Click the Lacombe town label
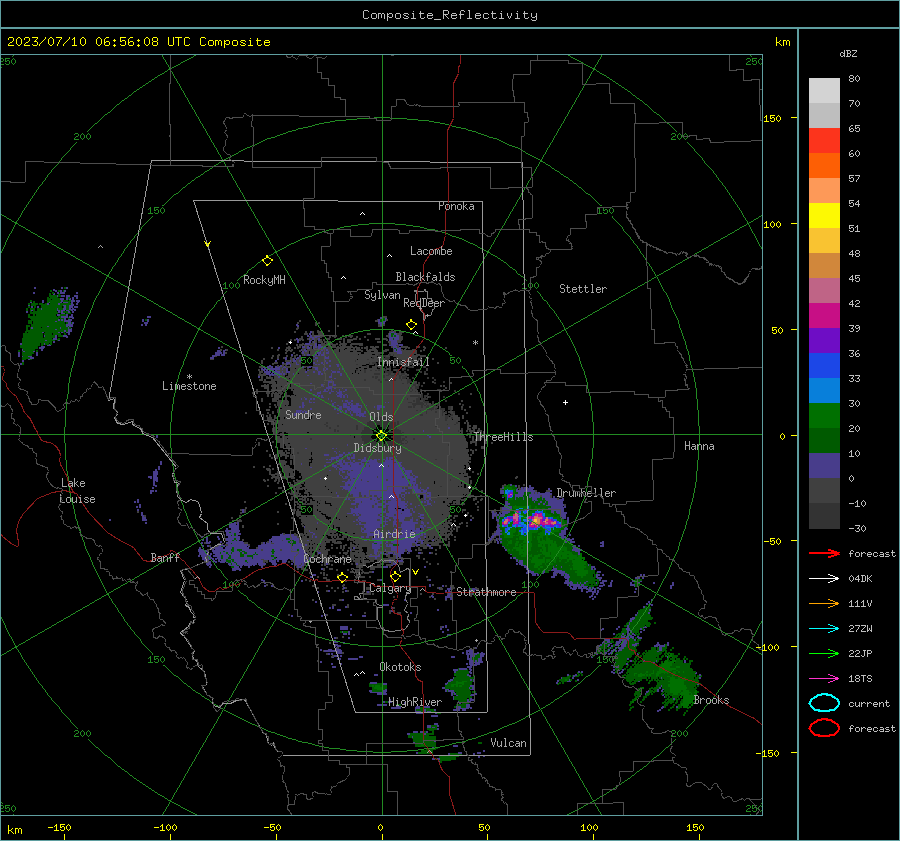The width and height of the screenshot is (900, 841). (431, 251)
